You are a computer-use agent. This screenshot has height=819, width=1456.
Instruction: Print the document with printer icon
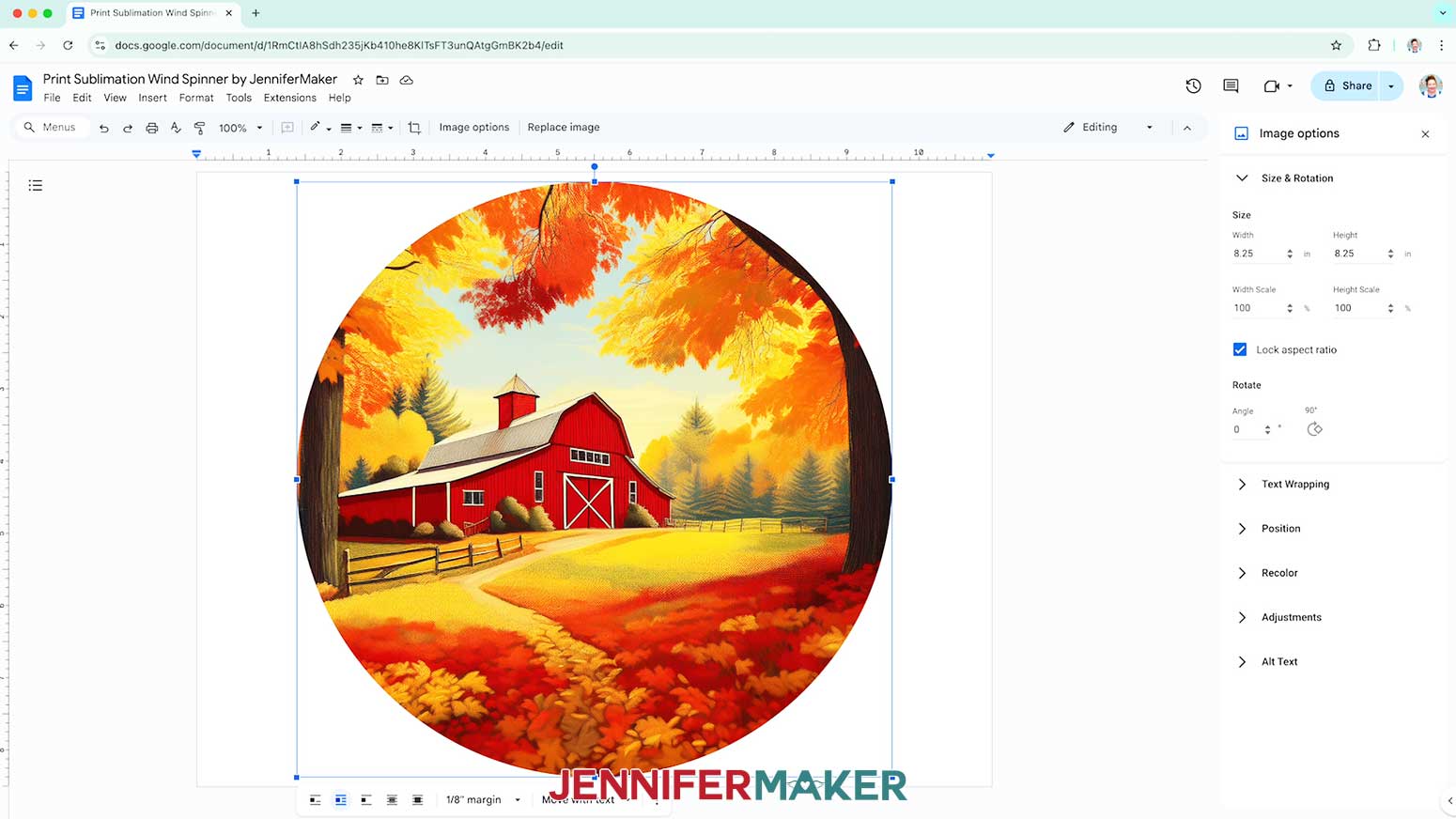[151, 128]
